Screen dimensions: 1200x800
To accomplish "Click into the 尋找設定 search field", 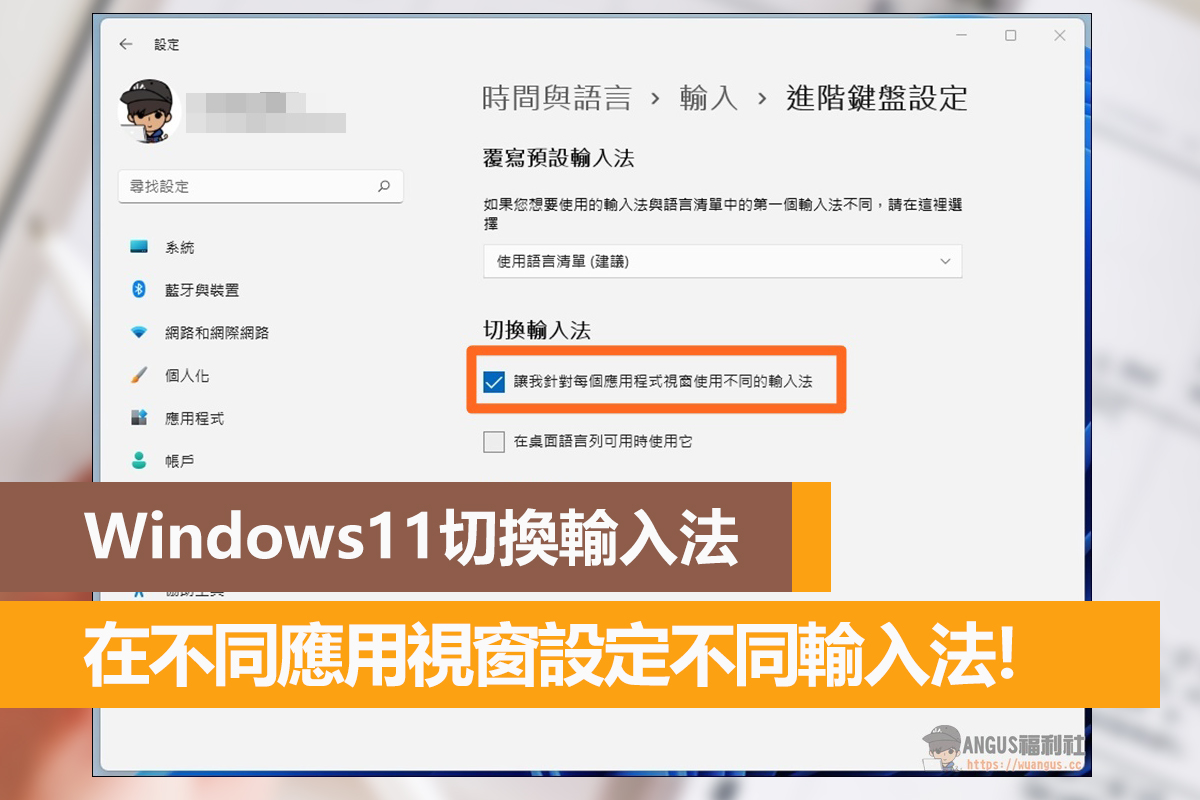I will [x=260, y=187].
